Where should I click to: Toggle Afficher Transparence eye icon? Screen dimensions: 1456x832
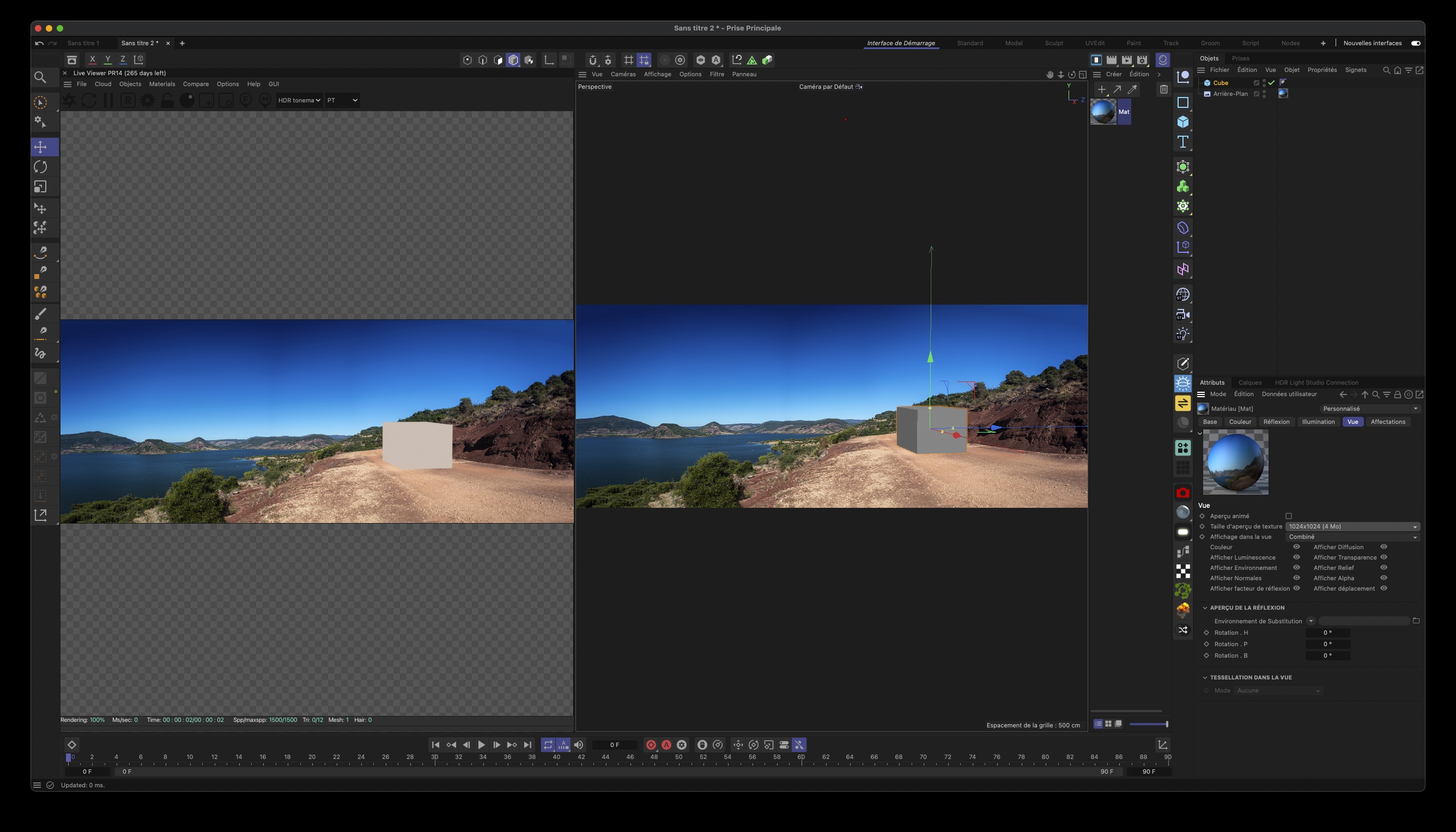coord(1384,557)
